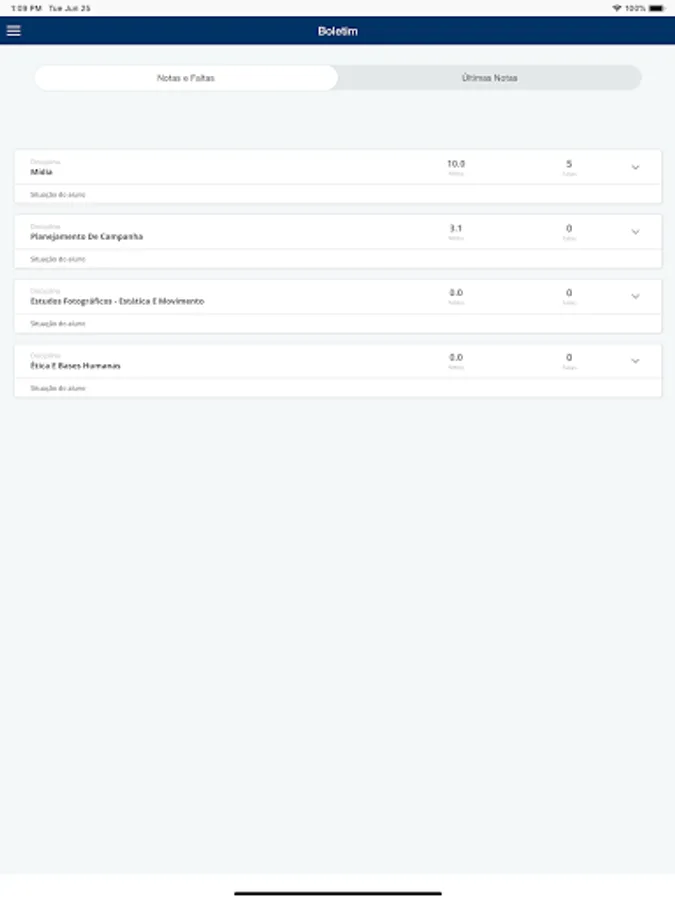Select the Notas e Faltas tab
The height and width of the screenshot is (900, 675).
pyautogui.click(x=186, y=78)
